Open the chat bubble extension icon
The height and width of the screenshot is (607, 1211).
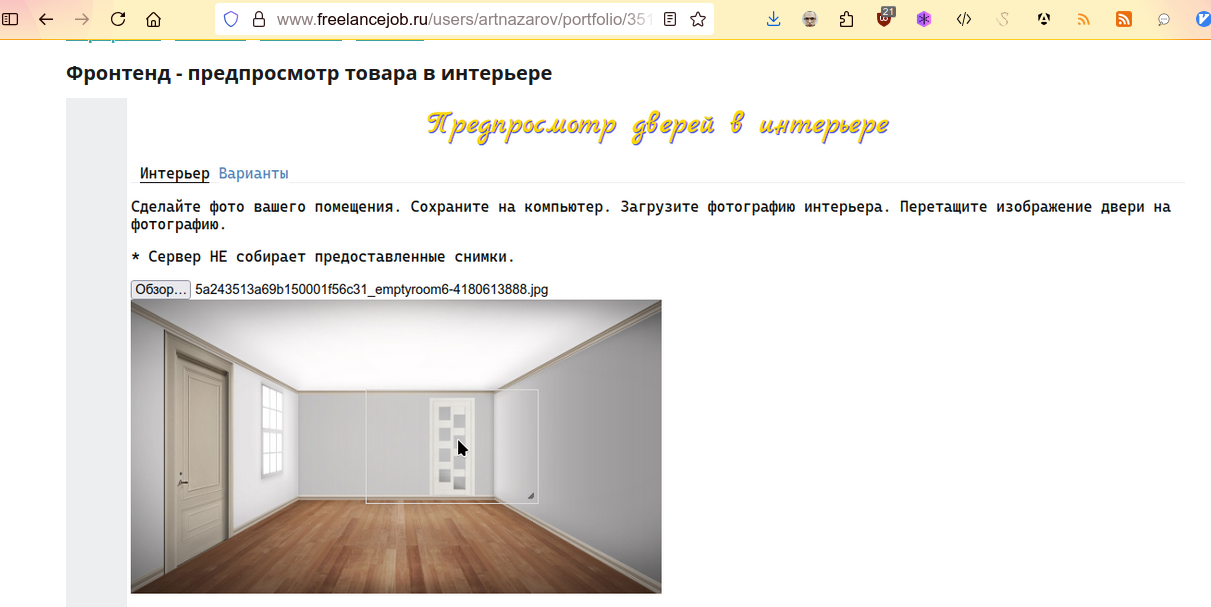coord(1164,19)
